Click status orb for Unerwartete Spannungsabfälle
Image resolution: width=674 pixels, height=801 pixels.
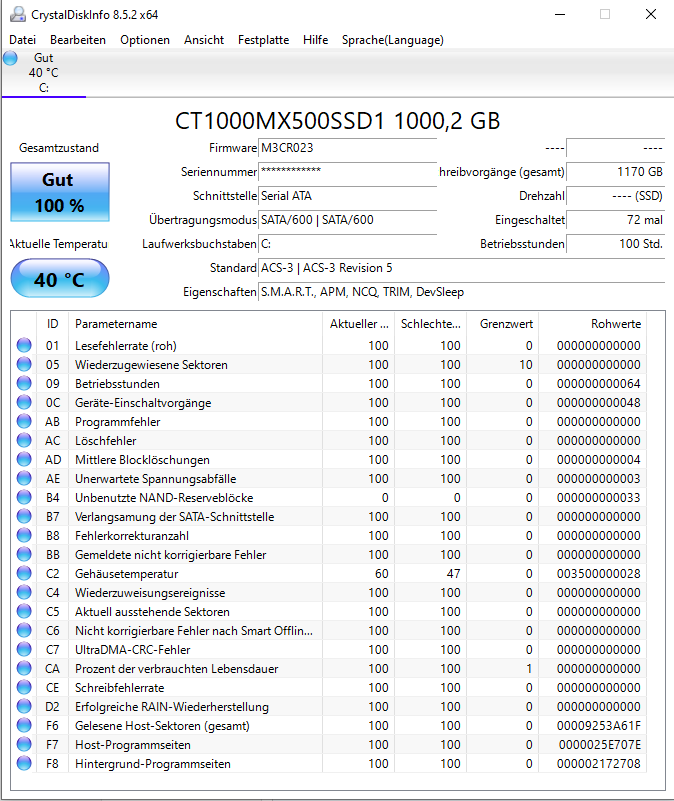[x=24, y=478]
